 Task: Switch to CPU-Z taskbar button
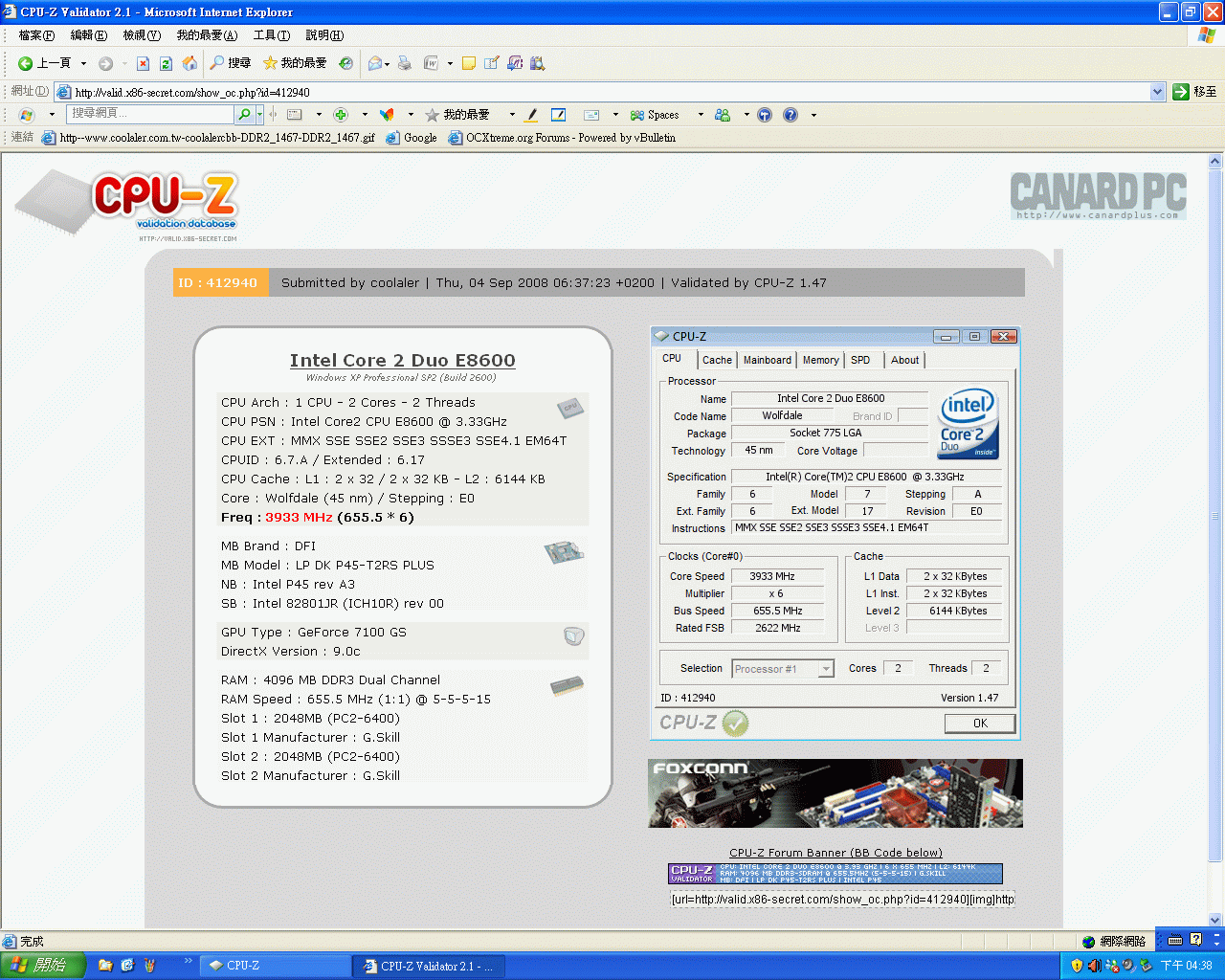276,966
